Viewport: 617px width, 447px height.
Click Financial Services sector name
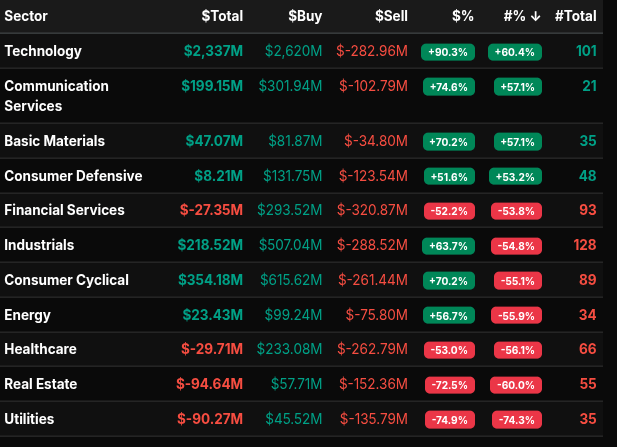point(64,210)
